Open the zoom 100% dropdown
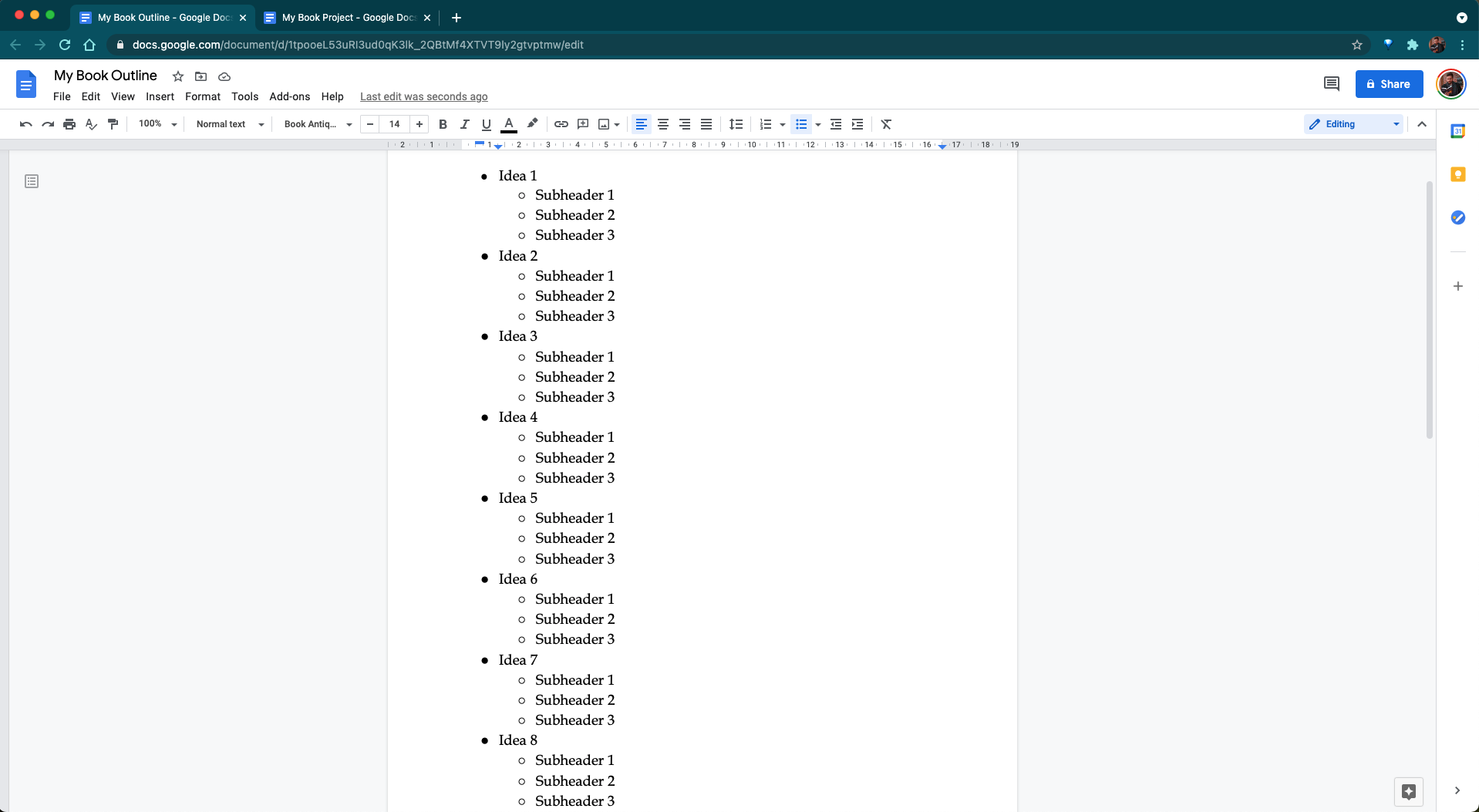 coord(157,124)
